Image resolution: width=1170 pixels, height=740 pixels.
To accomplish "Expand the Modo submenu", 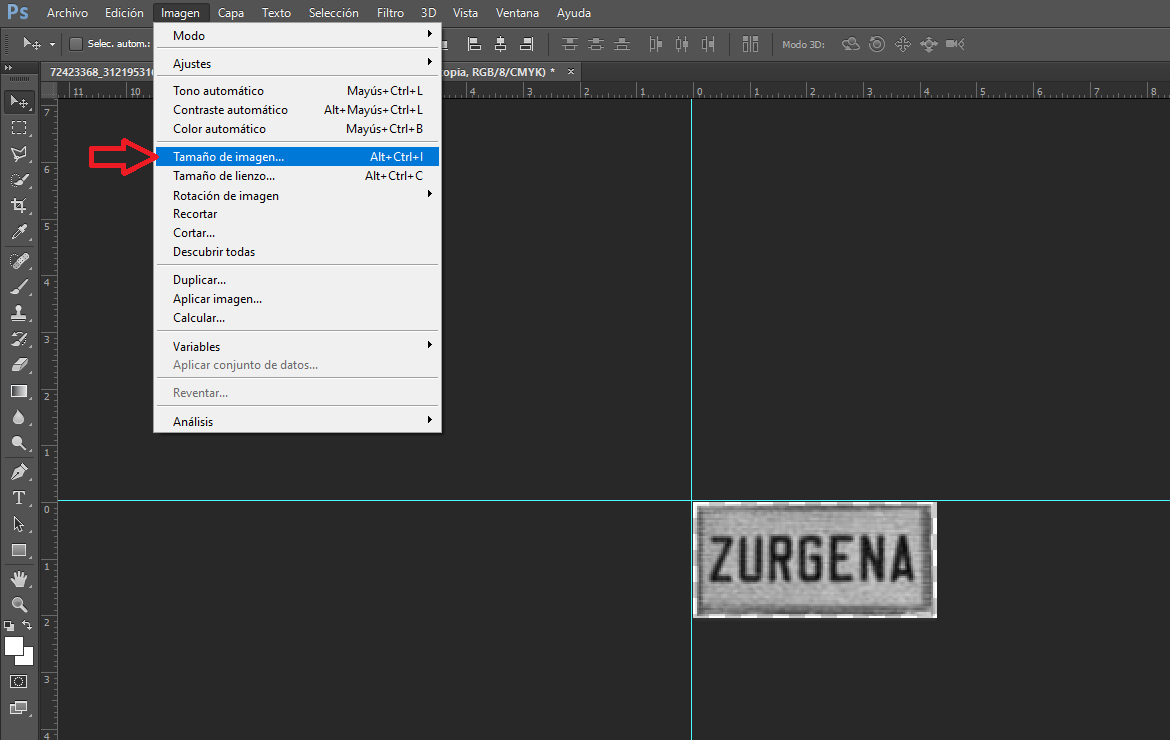I will [x=297, y=35].
